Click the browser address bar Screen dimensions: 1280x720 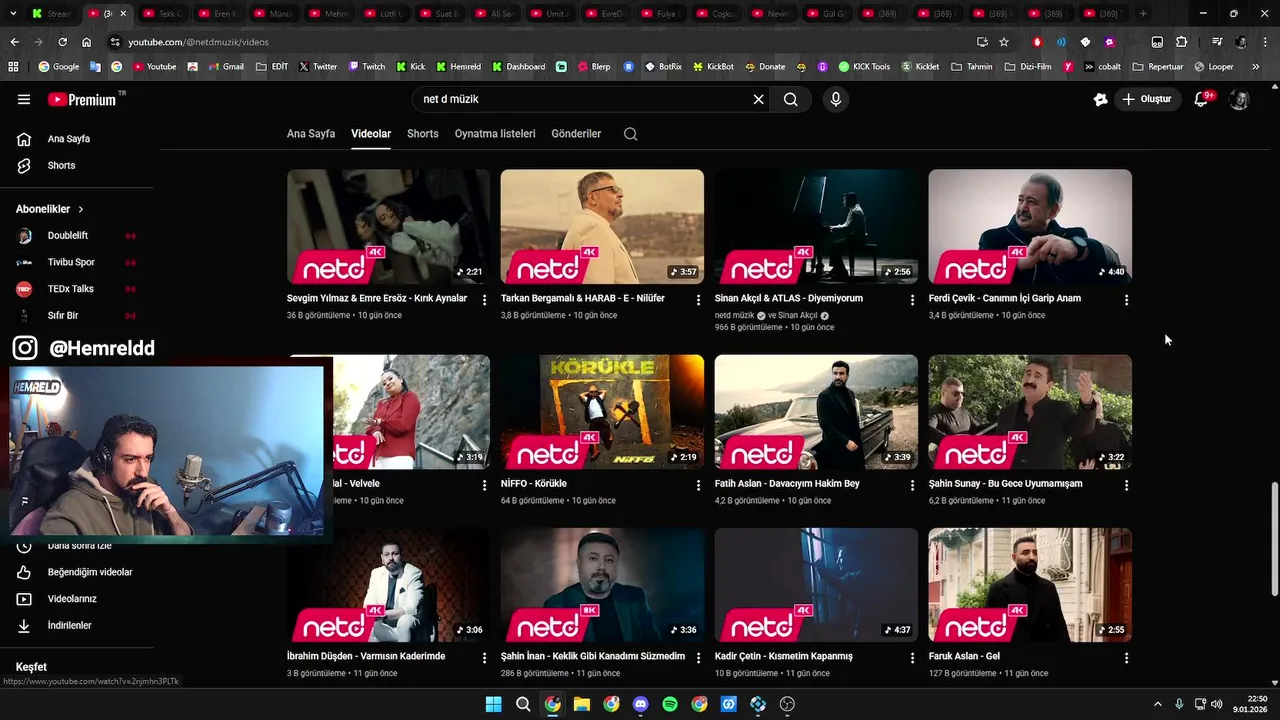click(x=540, y=42)
